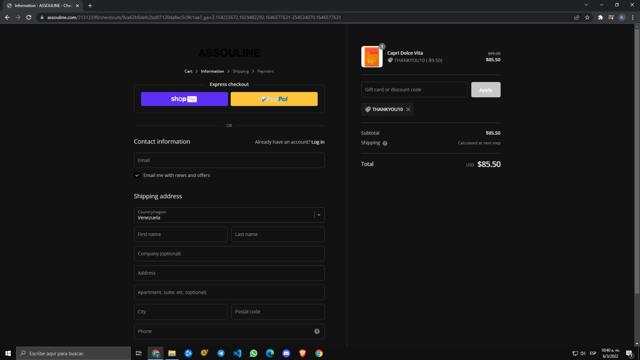Open File Explorer from the taskbar
The width and height of the screenshot is (640, 360).
172,353
